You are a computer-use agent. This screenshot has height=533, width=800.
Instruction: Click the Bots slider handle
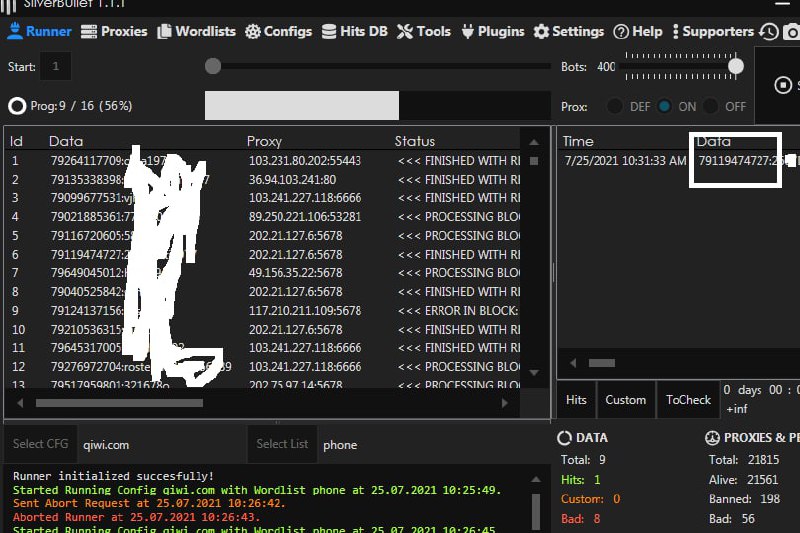pos(736,66)
